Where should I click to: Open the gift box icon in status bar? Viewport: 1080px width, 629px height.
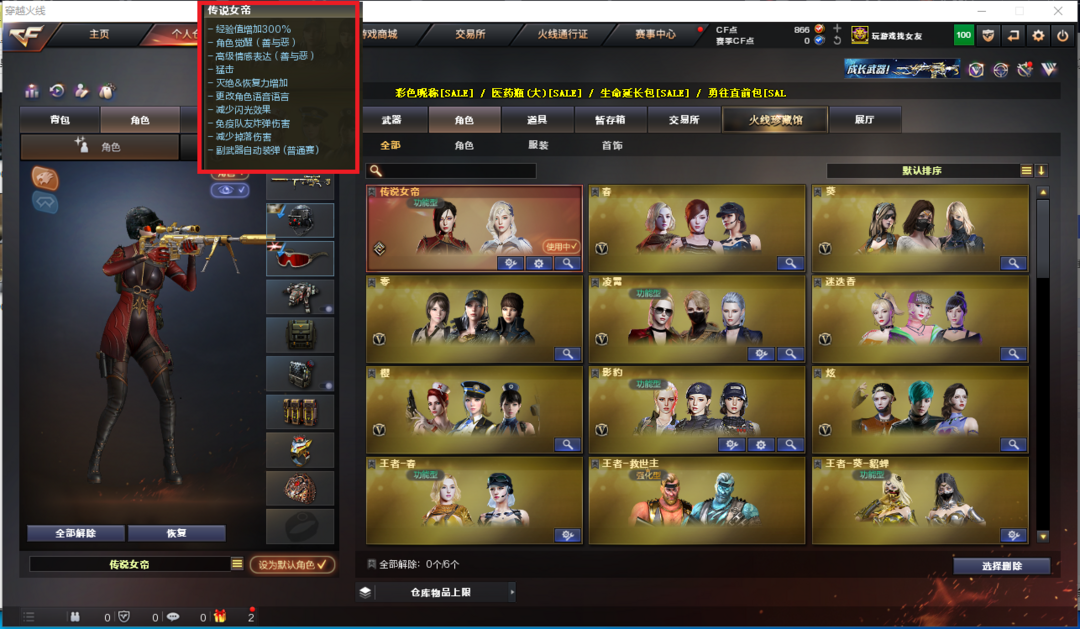pyautogui.click(x=220, y=617)
